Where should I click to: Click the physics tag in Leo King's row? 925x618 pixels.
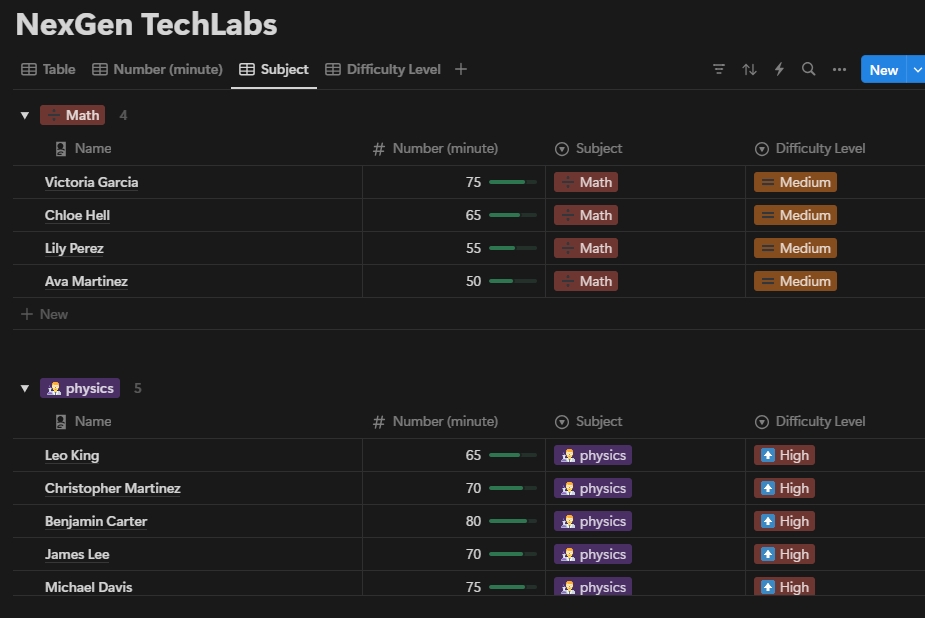tap(593, 455)
